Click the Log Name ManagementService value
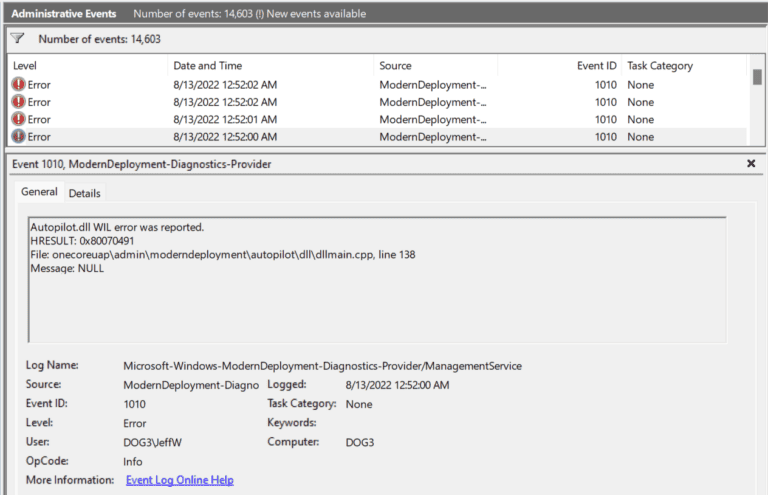 coord(322,366)
